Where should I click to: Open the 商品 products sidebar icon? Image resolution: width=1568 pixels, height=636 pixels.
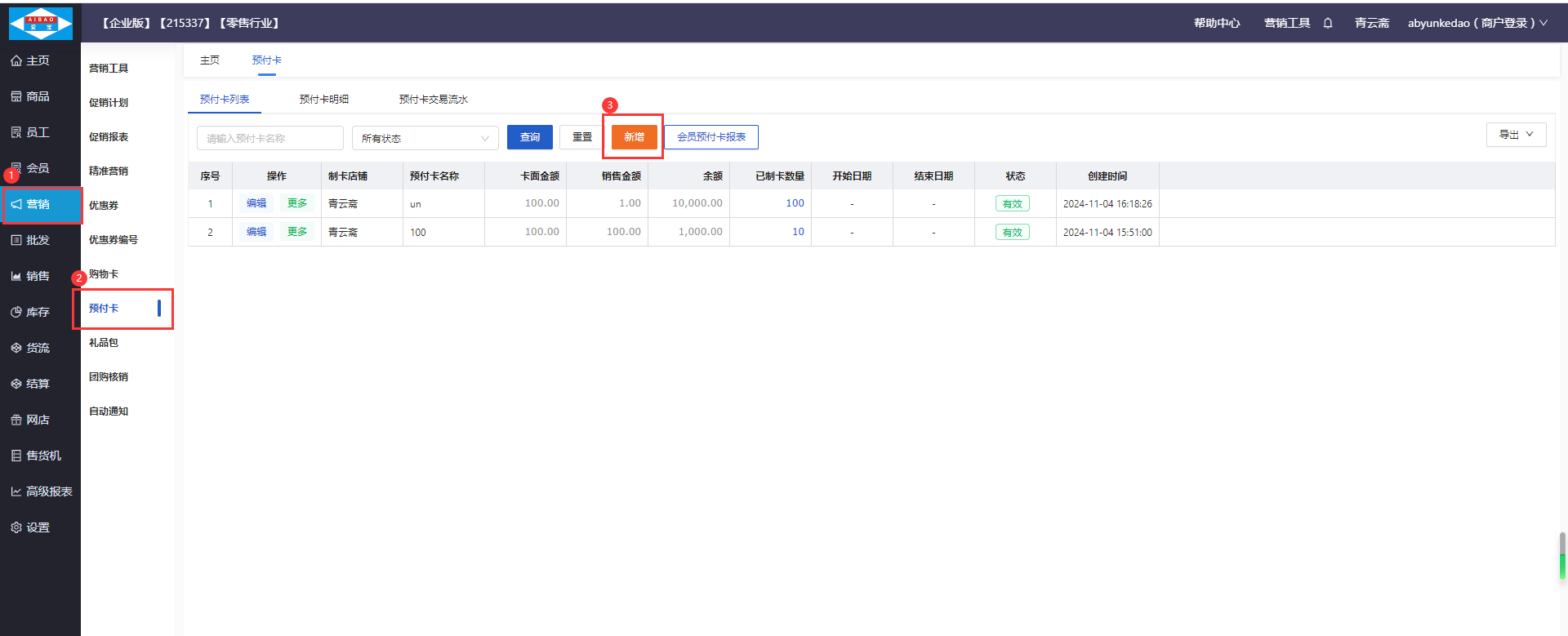(16, 97)
